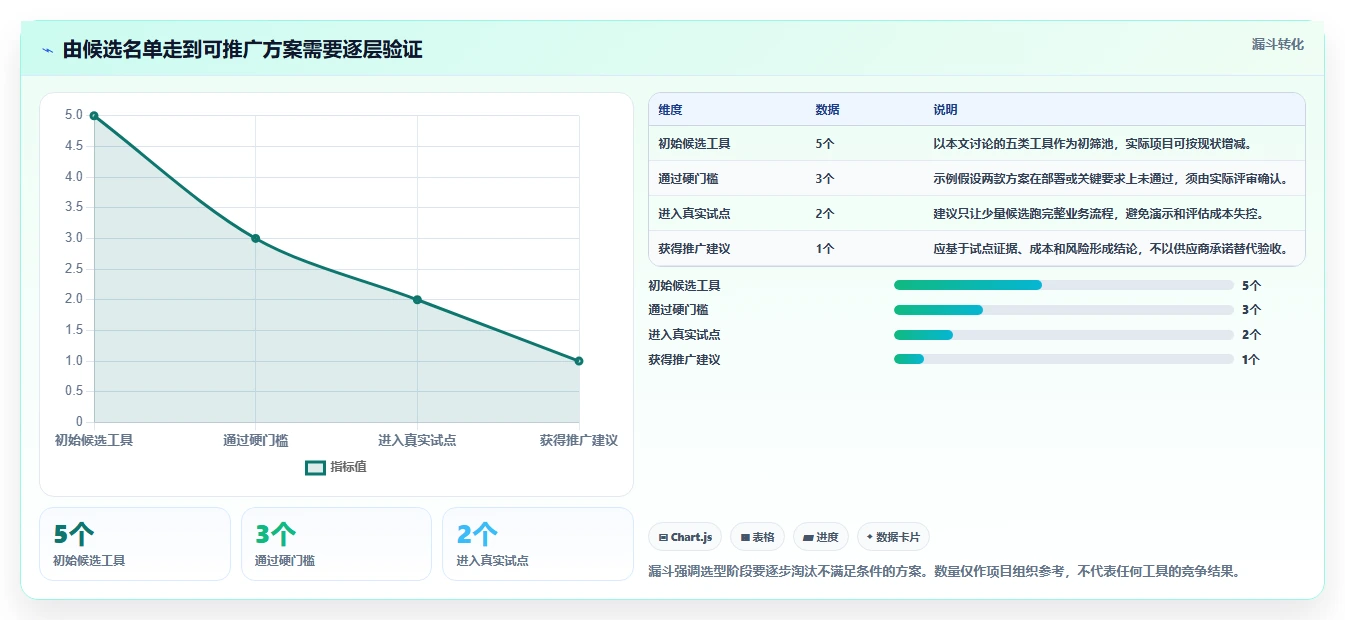Click the footer note starting 漏斗强调选型阶段
This screenshot has height=620, width=1345.
(x=944, y=572)
